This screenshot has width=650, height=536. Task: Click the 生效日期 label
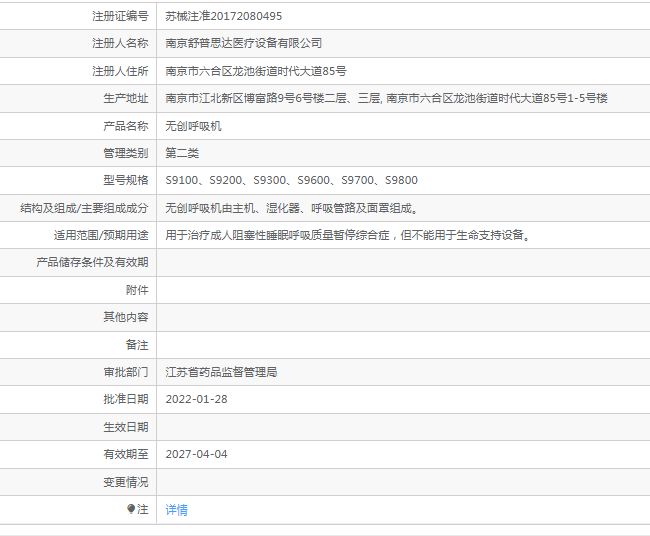pos(126,427)
